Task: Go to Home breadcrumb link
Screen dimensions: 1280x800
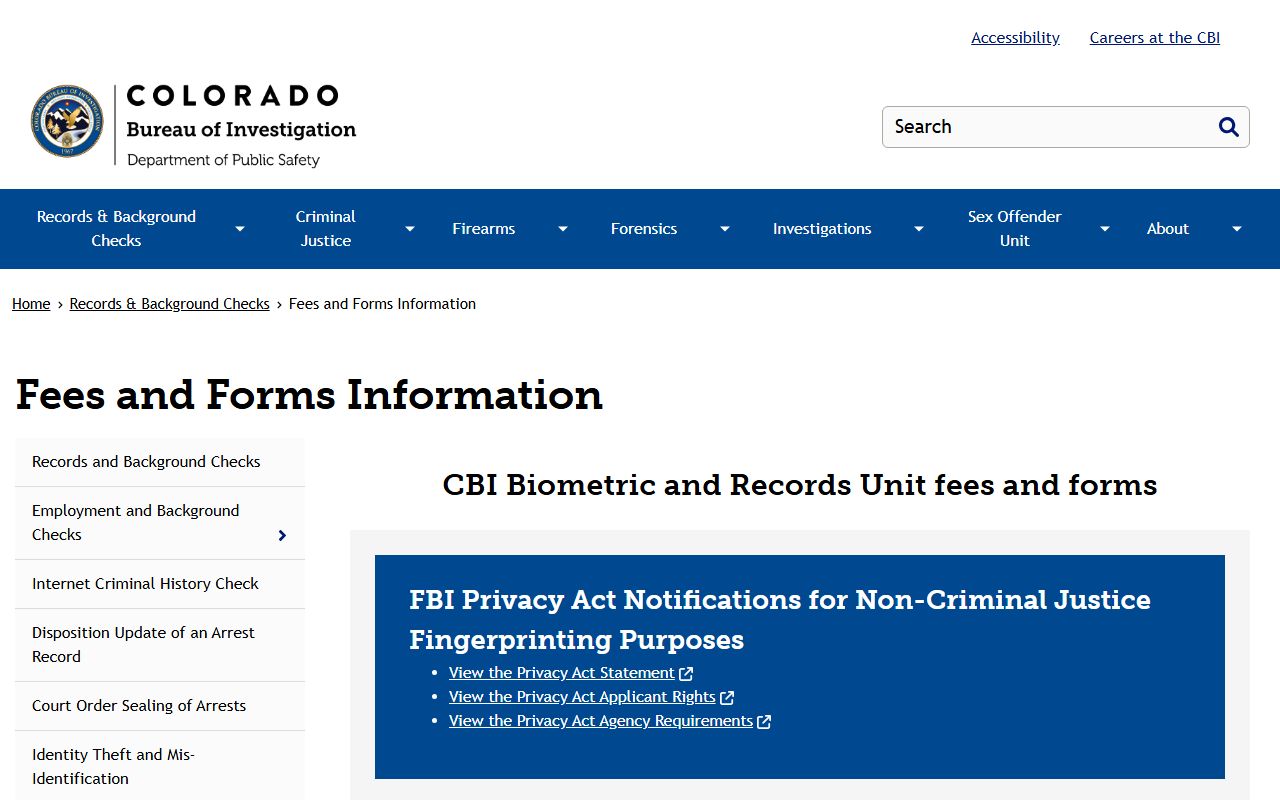Action: [x=31, y=304]
